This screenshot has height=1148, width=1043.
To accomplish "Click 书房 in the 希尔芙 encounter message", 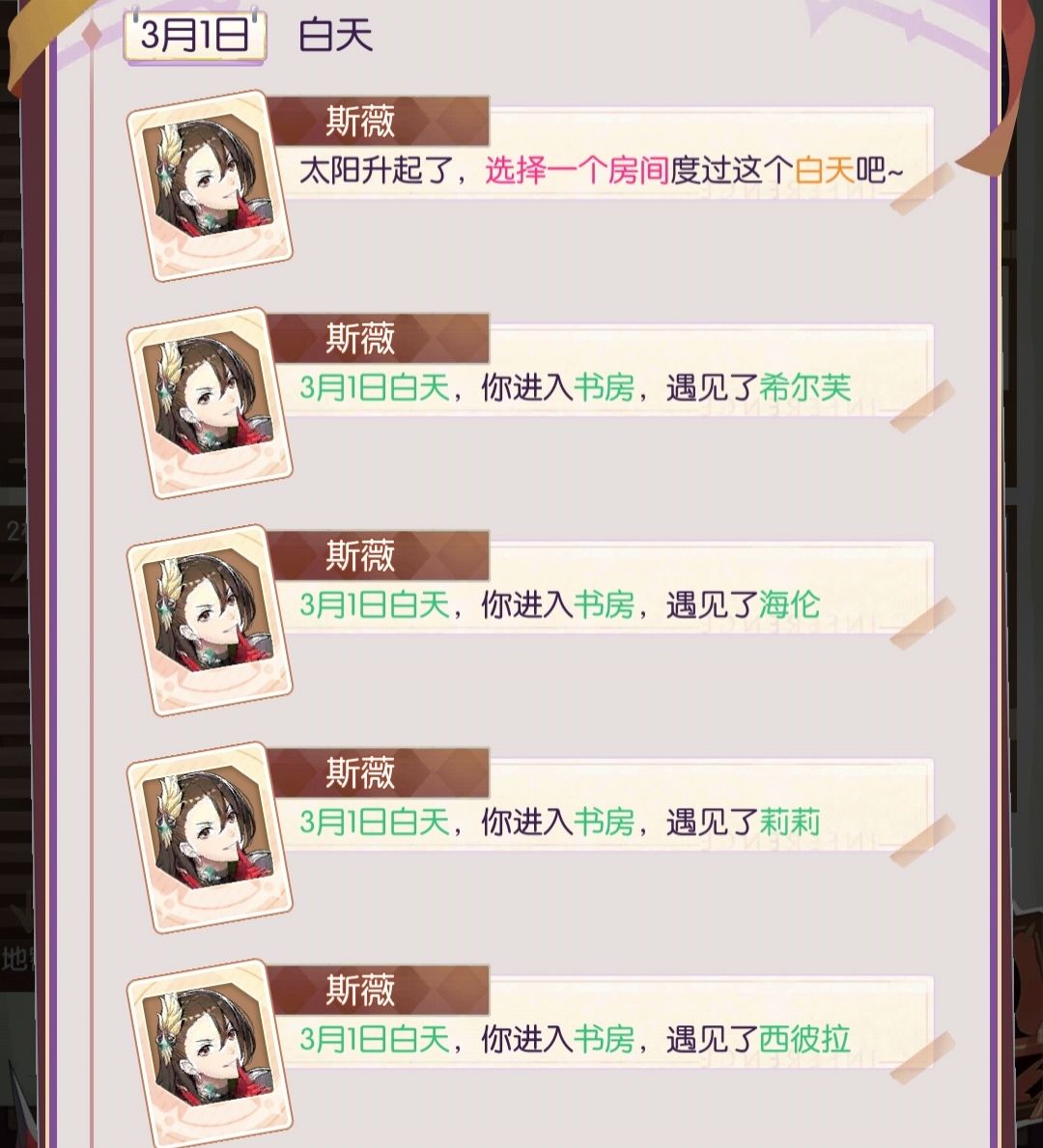I will coord(604,387).
